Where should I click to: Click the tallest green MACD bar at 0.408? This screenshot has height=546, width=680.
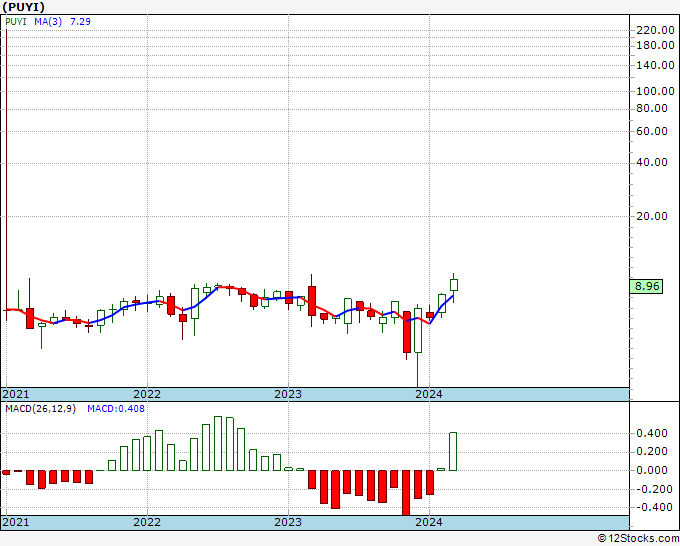pos(453,451)
